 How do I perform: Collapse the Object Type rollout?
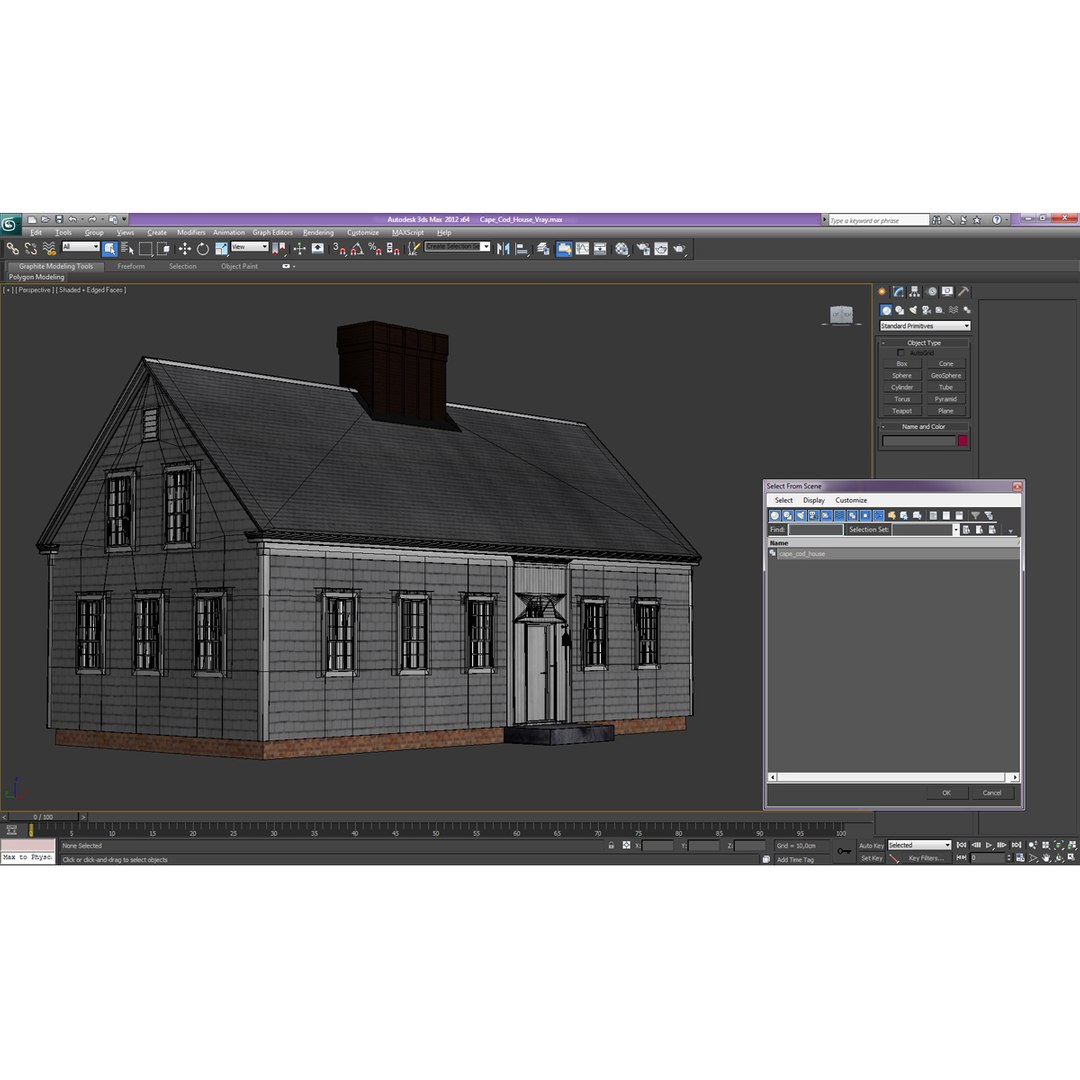pos(924,342)
